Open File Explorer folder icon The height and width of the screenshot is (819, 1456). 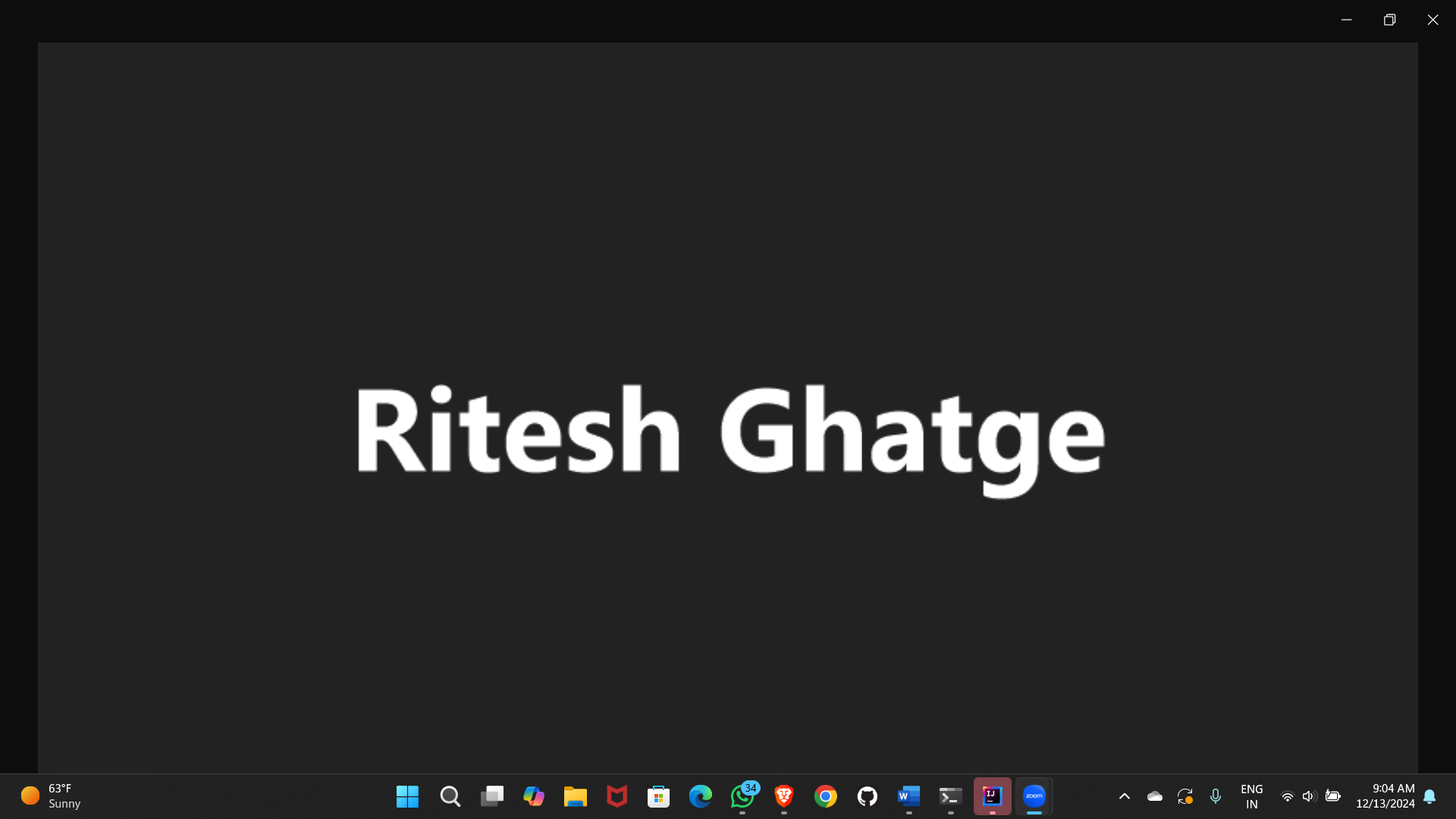pos(576,796)
